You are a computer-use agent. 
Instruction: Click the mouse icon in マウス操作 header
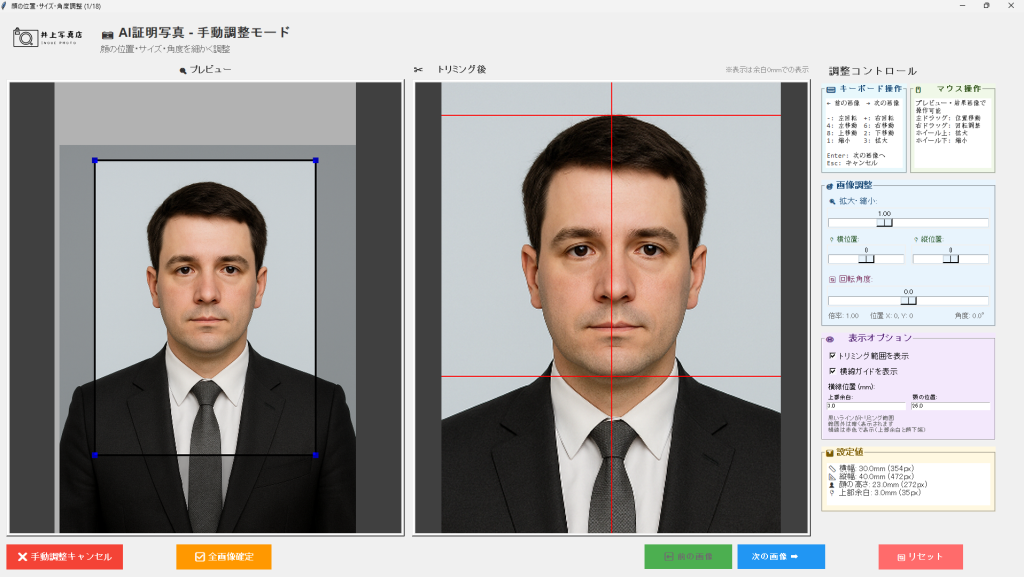point(918,89)
